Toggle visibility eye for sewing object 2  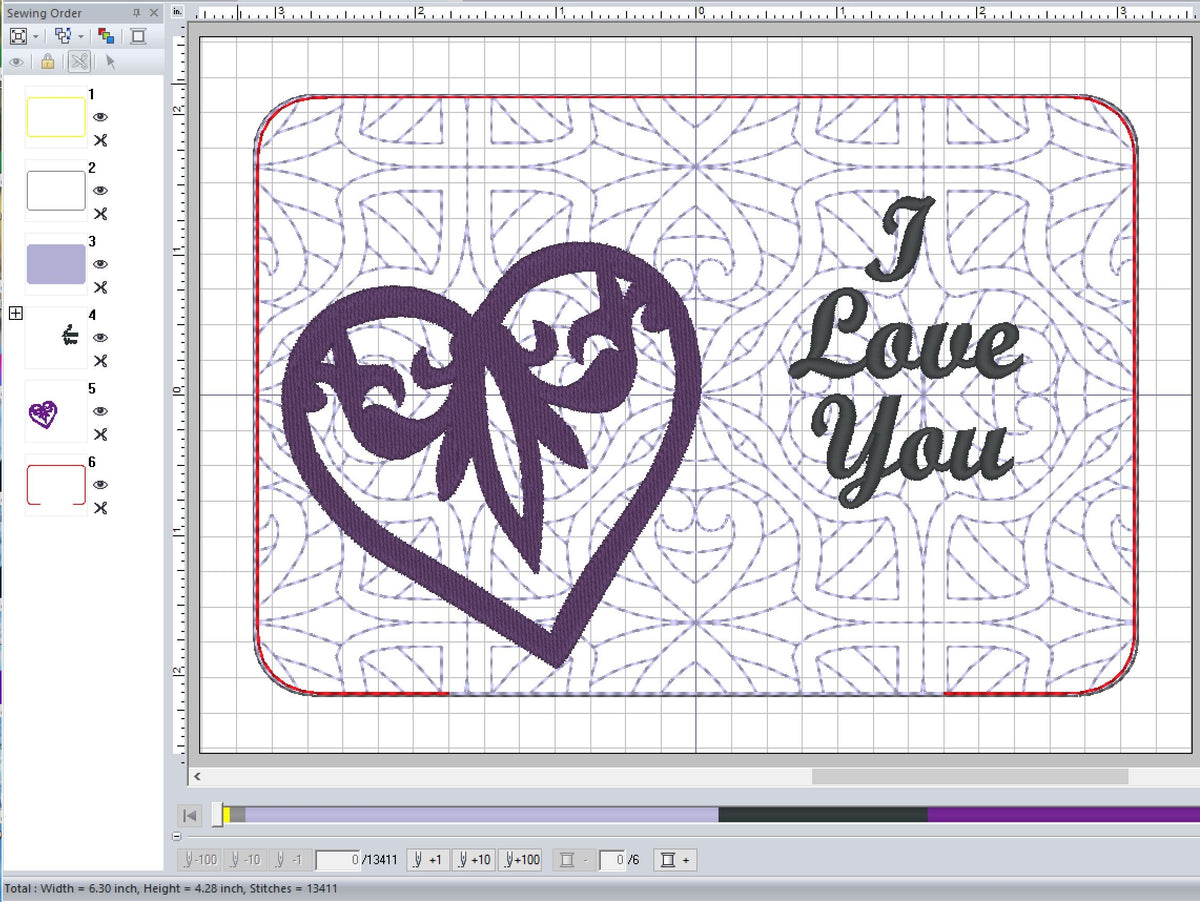tap(100, 191)
